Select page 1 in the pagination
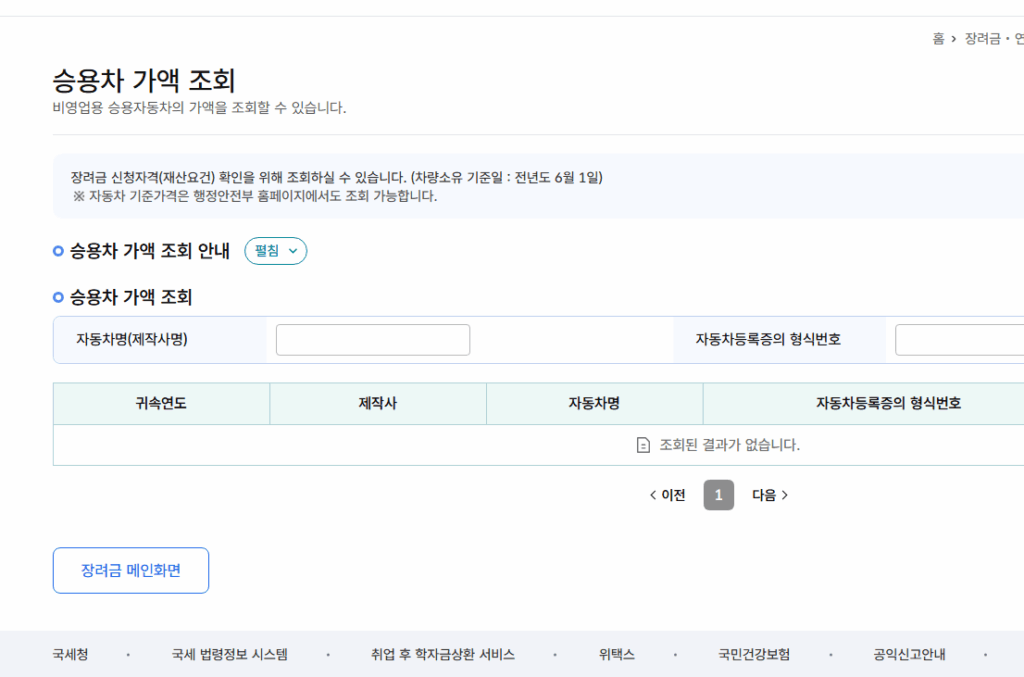The width and height of the screenshot is (1024, 677). 718,494
